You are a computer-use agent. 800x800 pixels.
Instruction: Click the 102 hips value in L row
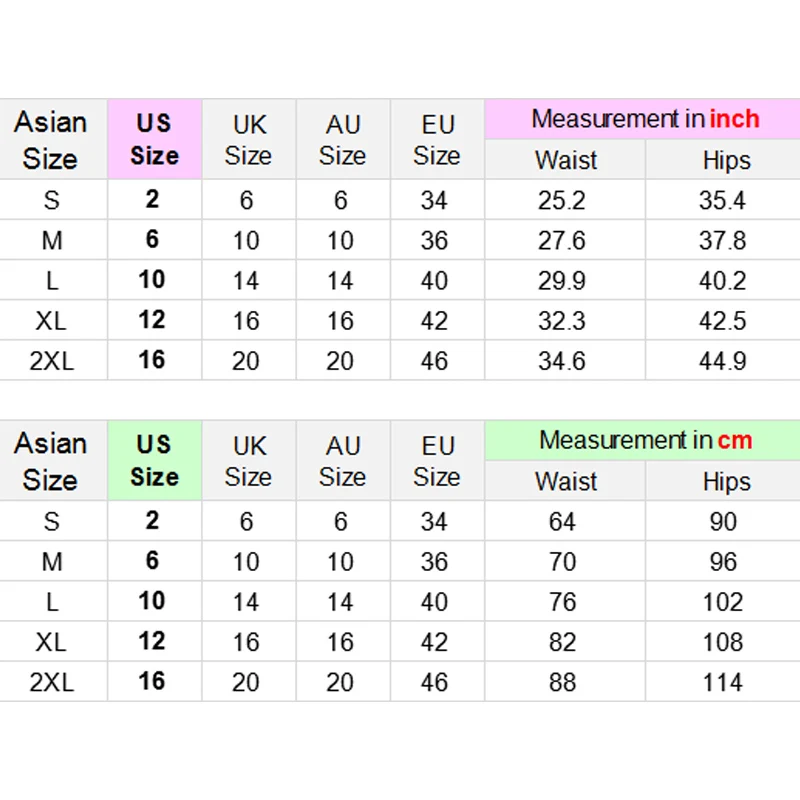pos(722,602)
